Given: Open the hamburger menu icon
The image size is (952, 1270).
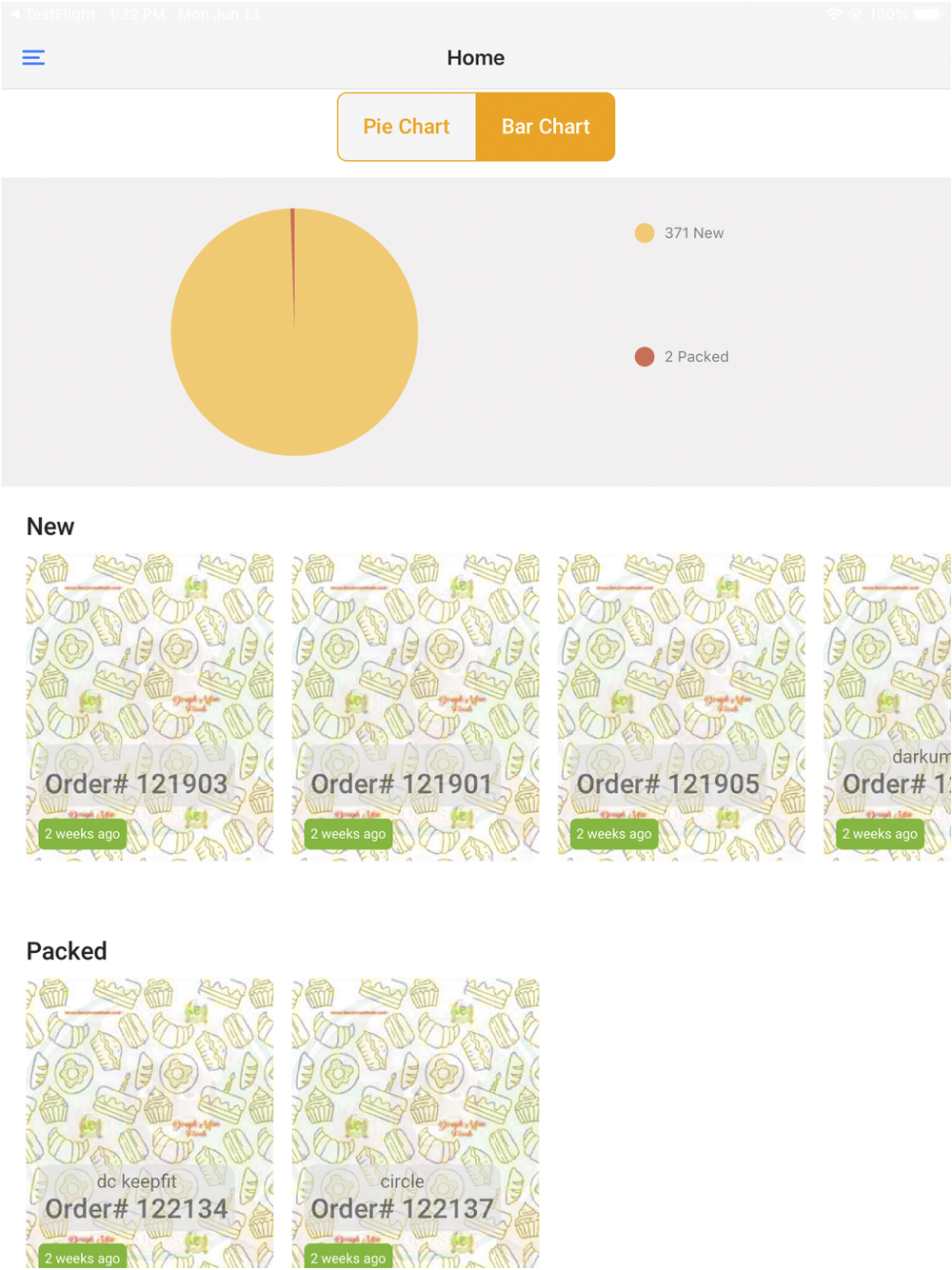Looking at the screenshot, I should [x=33, y=58].
